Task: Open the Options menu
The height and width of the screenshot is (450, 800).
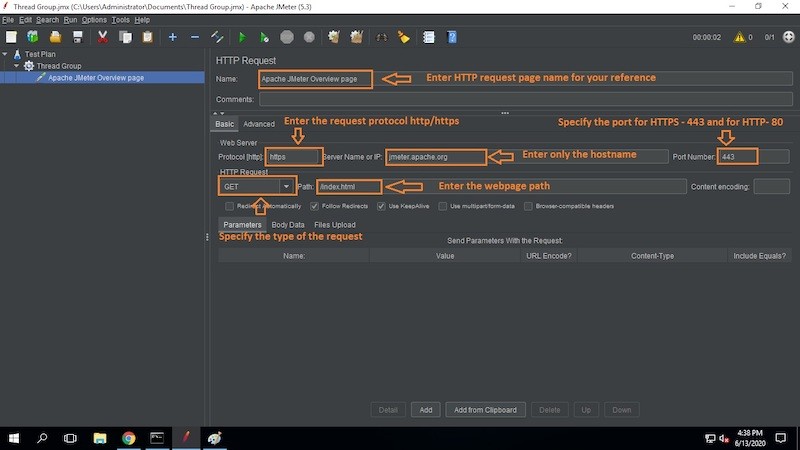Action: [94, 20]
